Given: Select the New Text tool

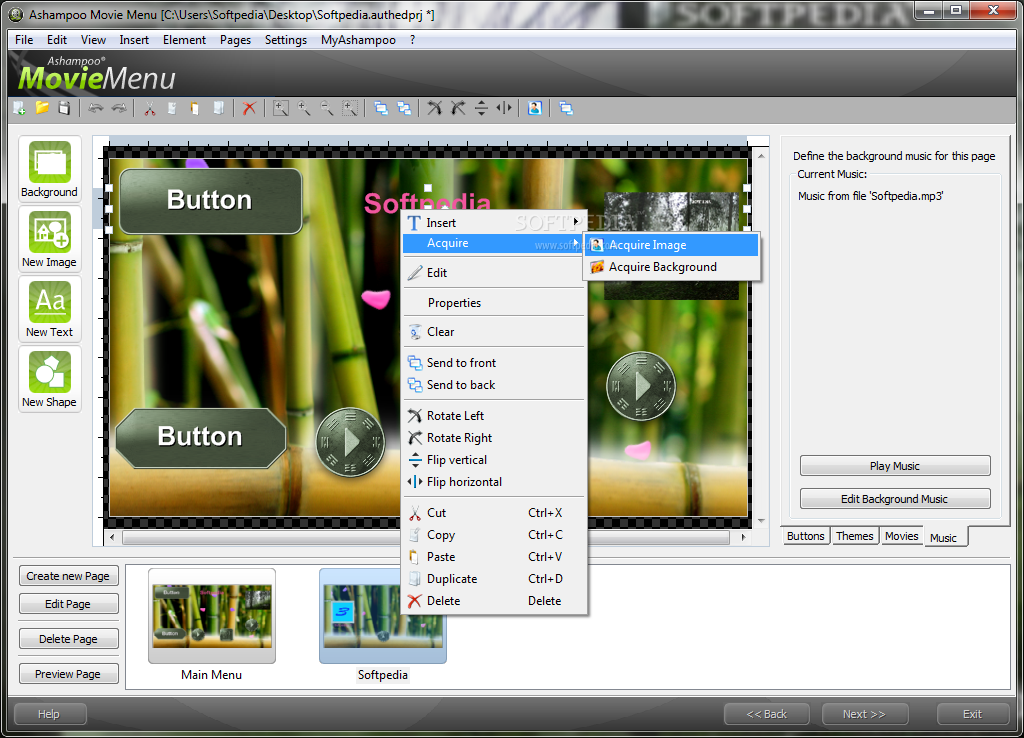Looking at the screenshot, I should (x=50, y=309).
